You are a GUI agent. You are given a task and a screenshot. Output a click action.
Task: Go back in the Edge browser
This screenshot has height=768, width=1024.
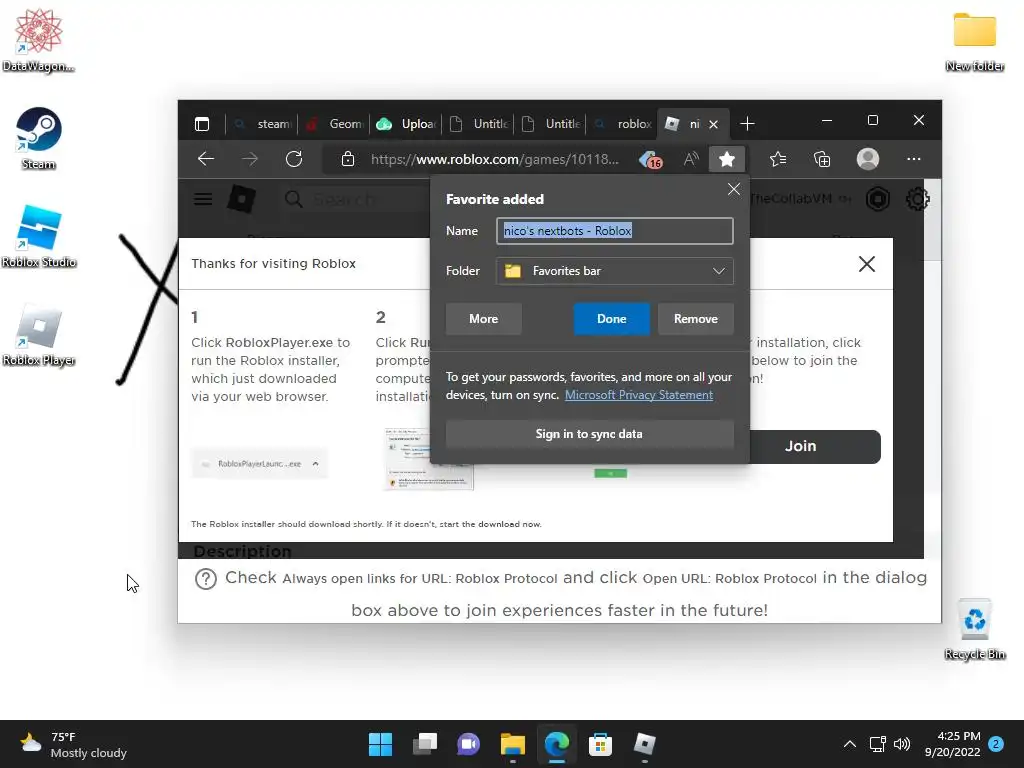206,159
